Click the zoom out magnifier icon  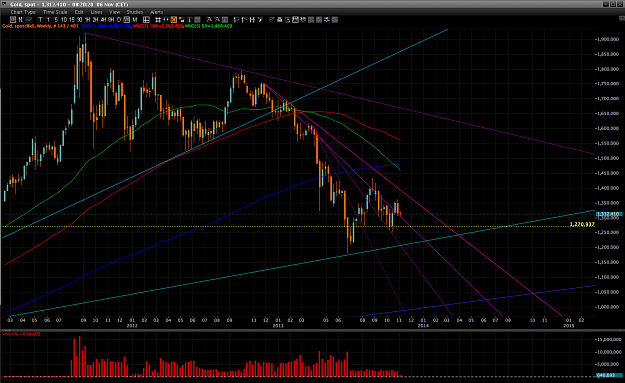coord(217,20)
